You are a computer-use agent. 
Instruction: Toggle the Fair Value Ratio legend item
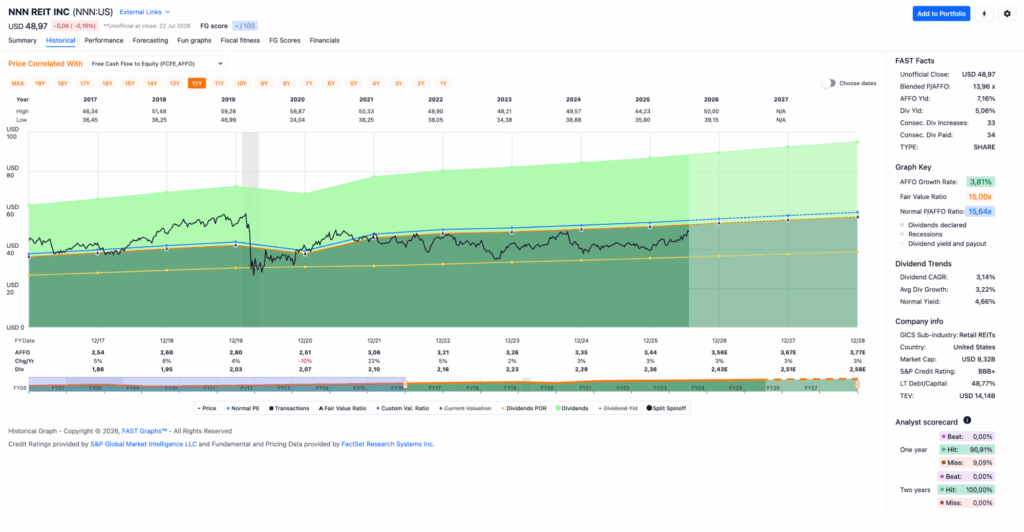coord(342,408)
